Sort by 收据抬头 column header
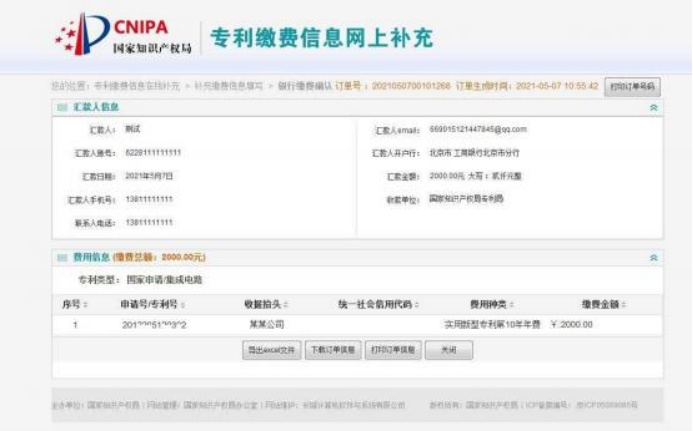 pos(265,304)
